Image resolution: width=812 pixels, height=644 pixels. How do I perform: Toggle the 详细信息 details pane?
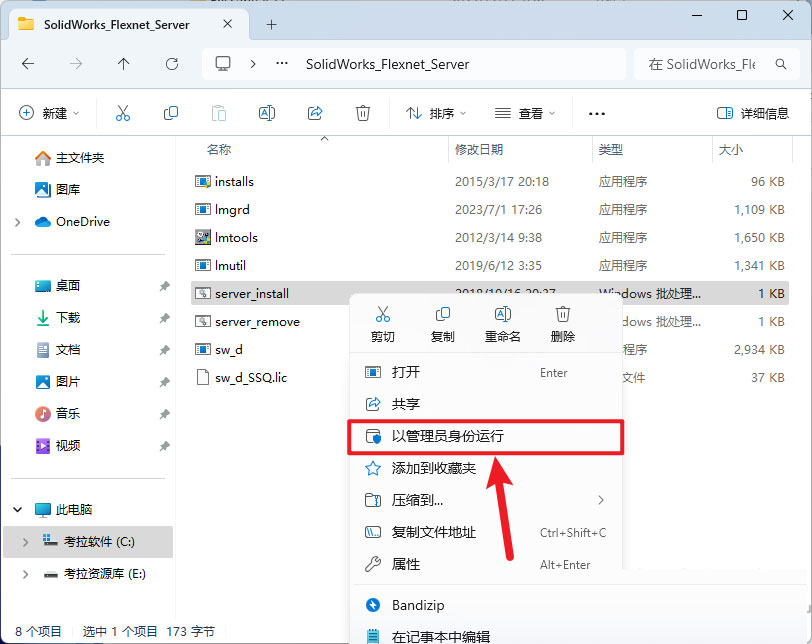point(753,113)
